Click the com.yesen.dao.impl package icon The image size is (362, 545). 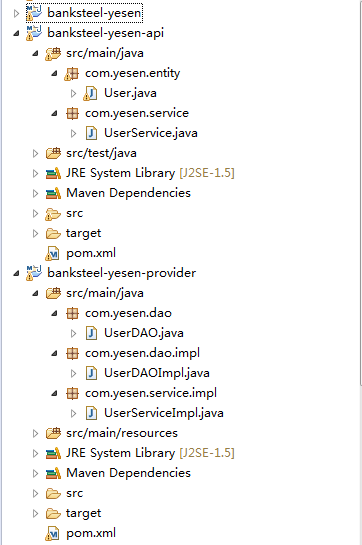(72, 353)
